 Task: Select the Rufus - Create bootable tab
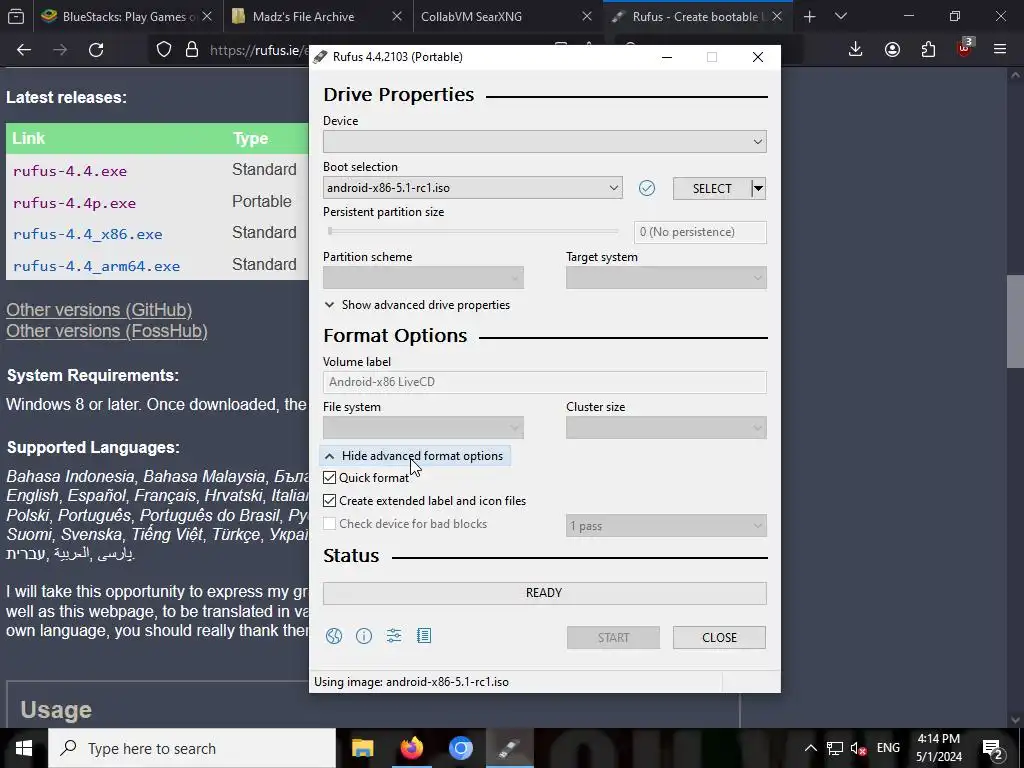(x=697, y=17)
